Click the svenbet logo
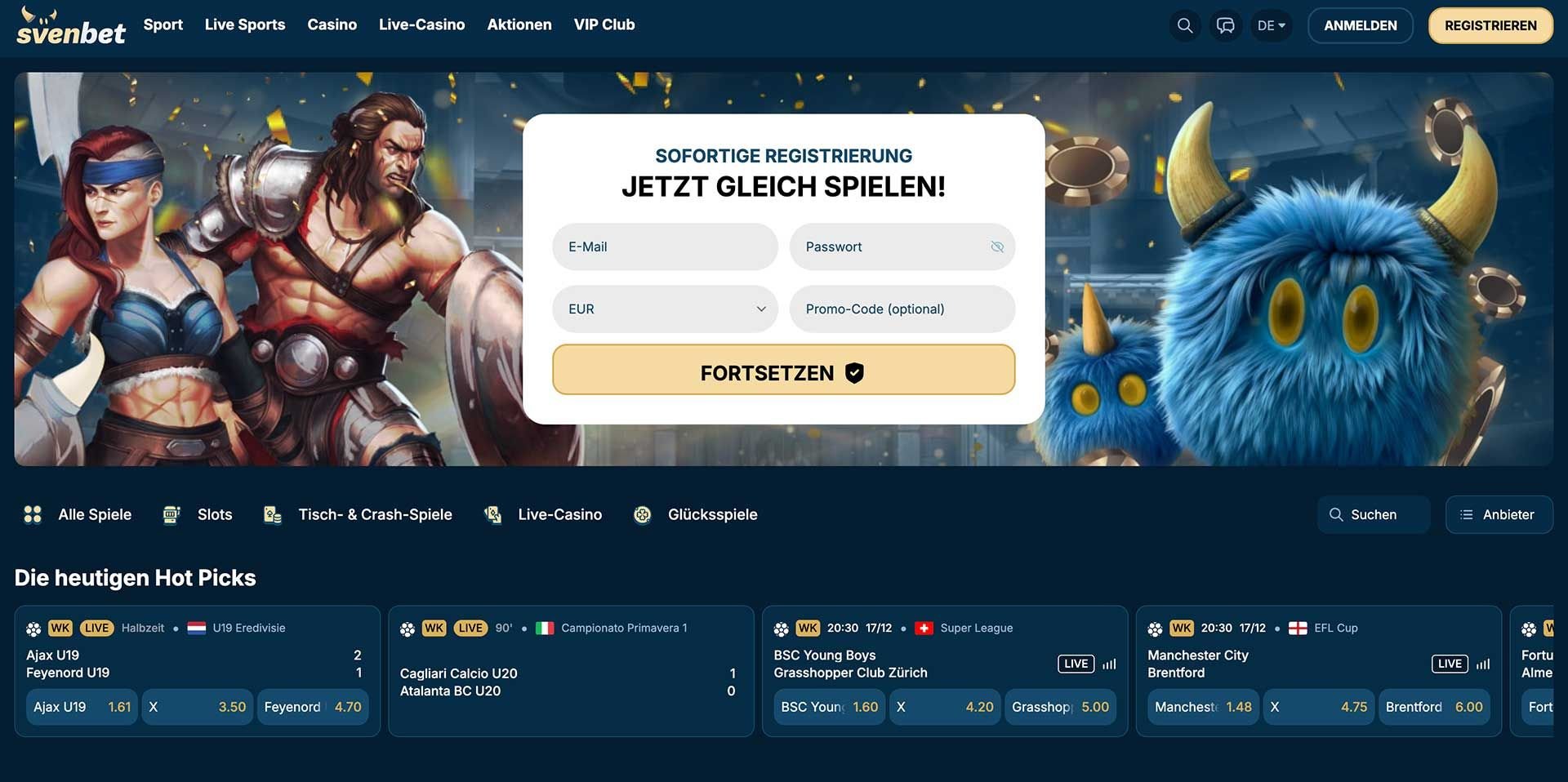This screenshot has height=782, width=1568. (x=71, y=25)
